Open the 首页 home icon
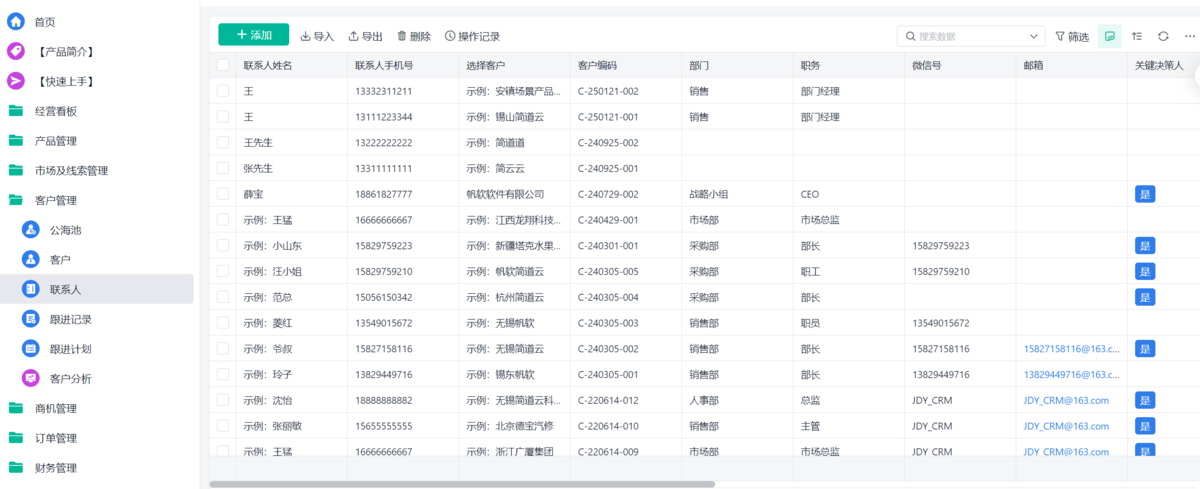 click(x=16, y=21)
